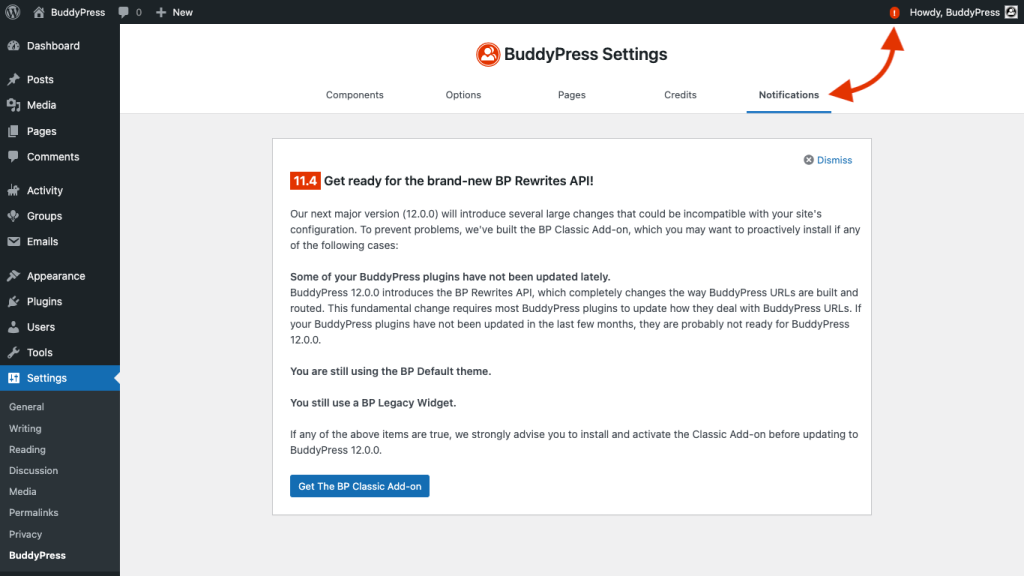Viewport: 1024px width, 576px height.
Task: Open the Pages settings tab
Action: (571, 95)
